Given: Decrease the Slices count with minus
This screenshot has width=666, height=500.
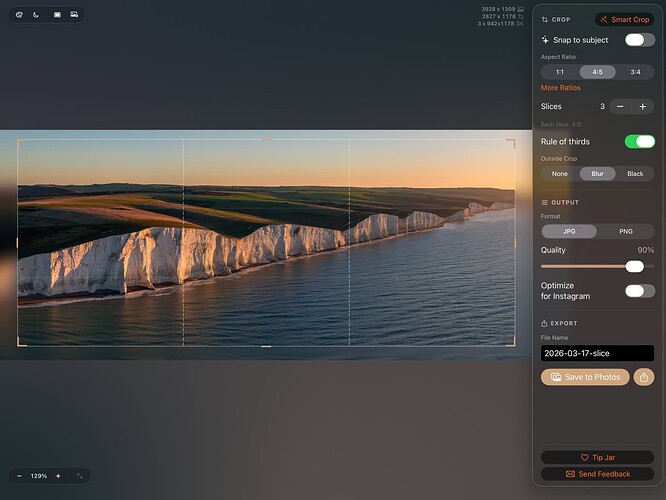Looking at the screenshot, I should [x=620, y=106].
